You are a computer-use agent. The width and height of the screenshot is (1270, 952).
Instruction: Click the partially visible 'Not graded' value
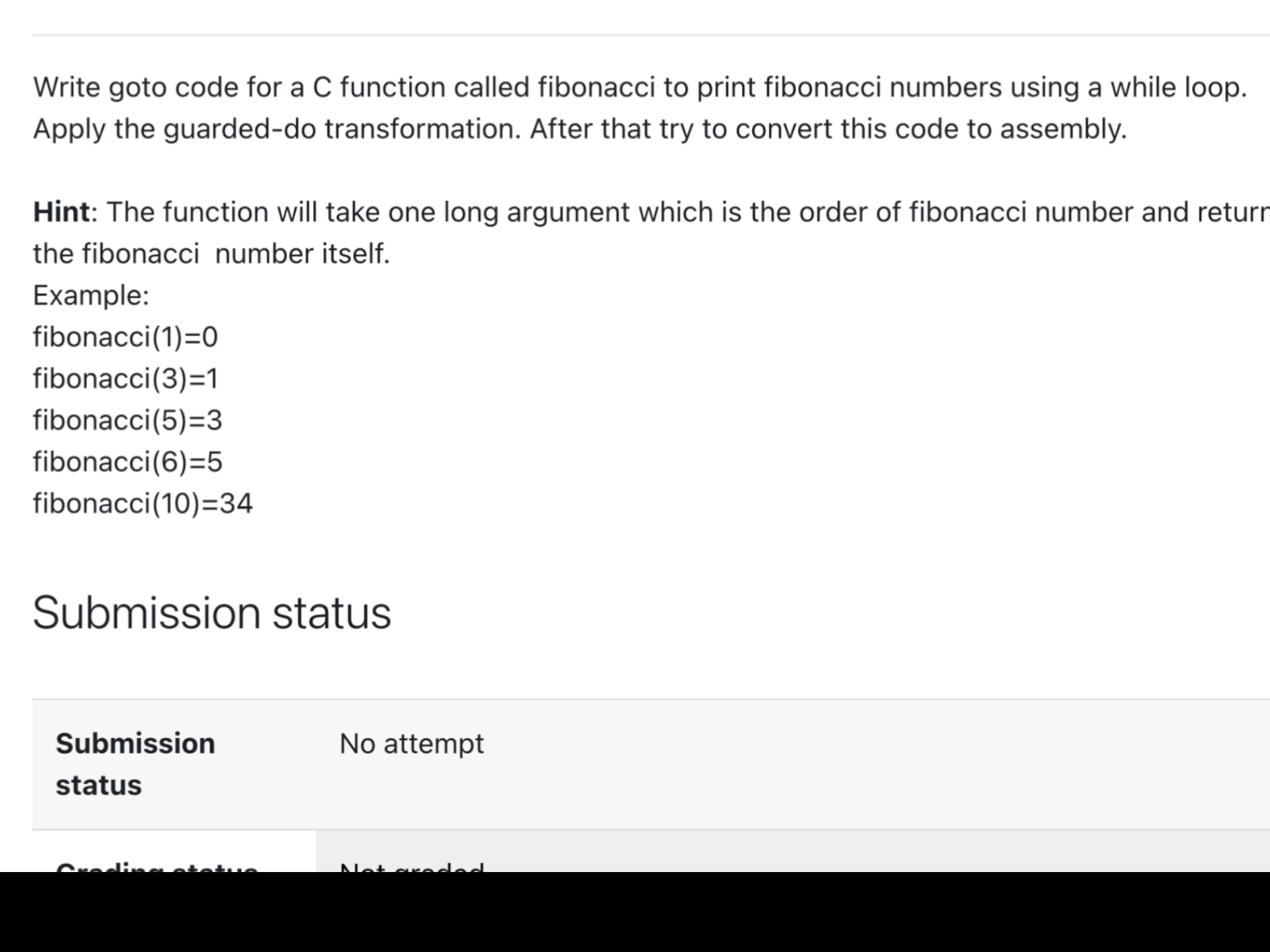pos(412,866)
